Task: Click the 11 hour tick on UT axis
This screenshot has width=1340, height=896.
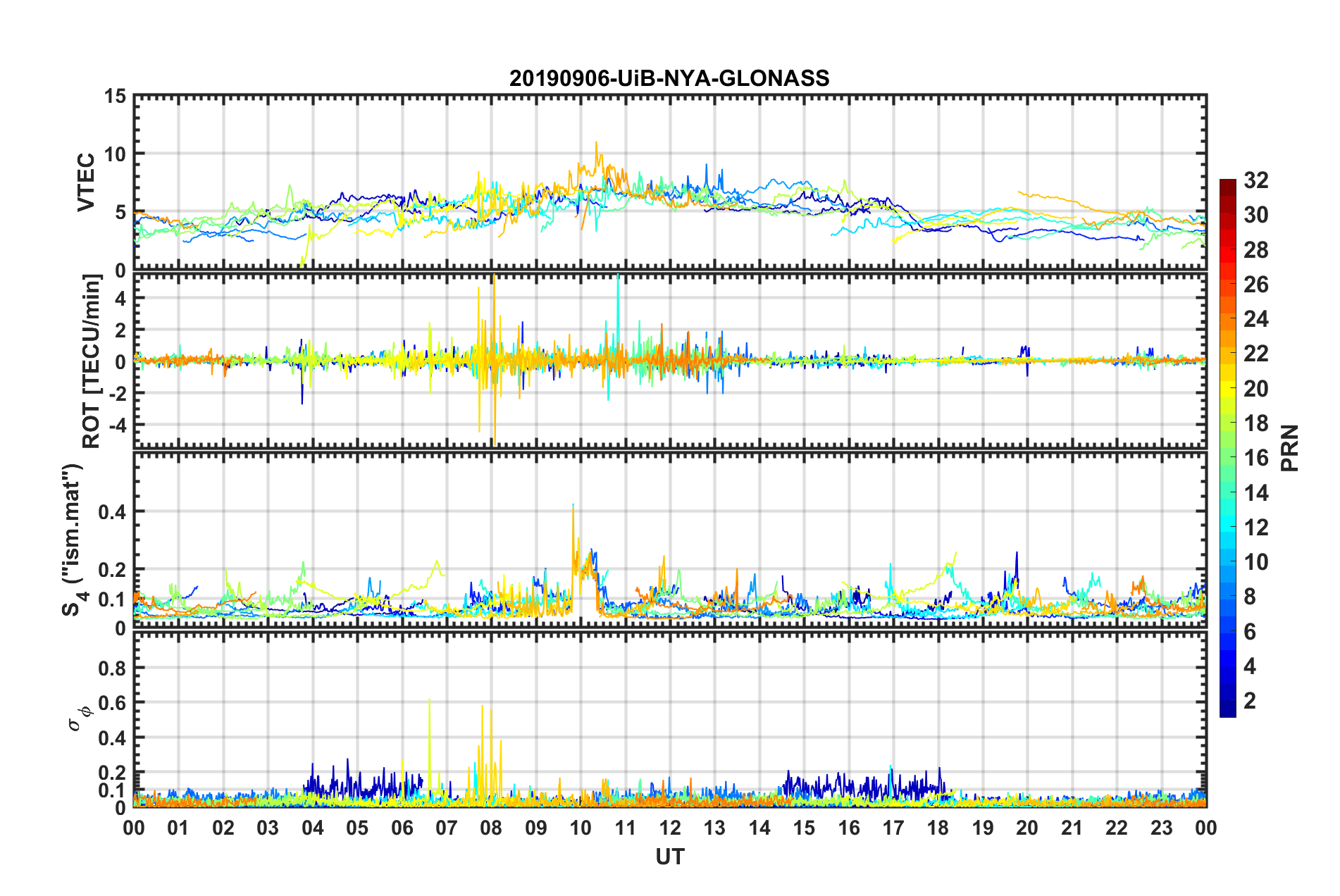Action: click(626, 828)
